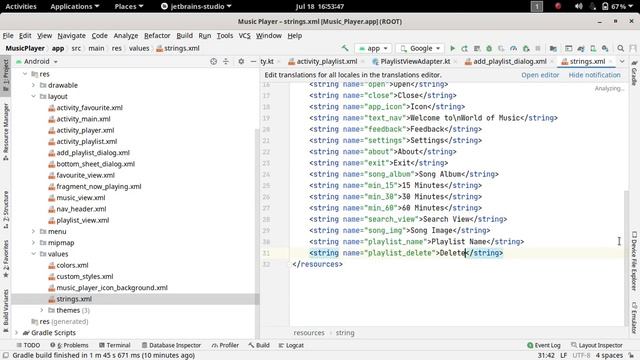Open Resource Manager side tab
This screenshot has width=640, height=360.
6,131
